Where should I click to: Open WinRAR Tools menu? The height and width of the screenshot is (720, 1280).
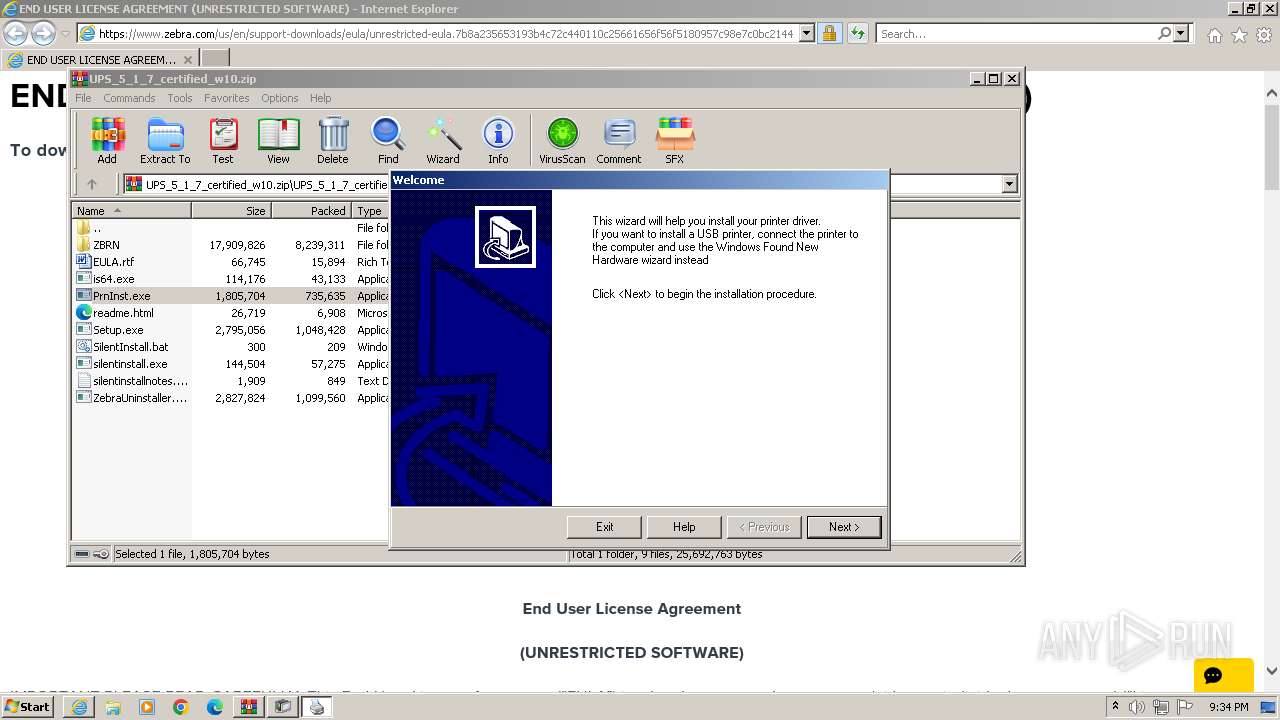tap(180, 98)
